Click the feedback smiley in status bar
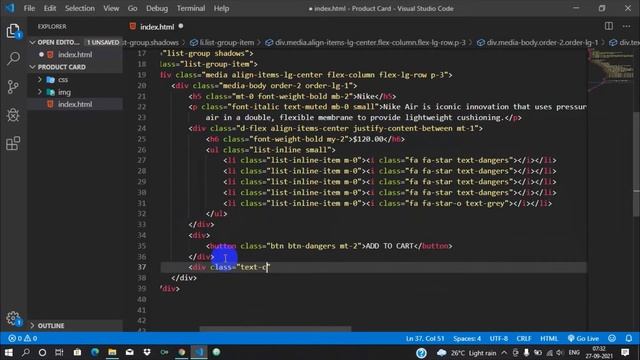Screen dimensions: 640x360 pyautogui.click(x=611, y=338)
